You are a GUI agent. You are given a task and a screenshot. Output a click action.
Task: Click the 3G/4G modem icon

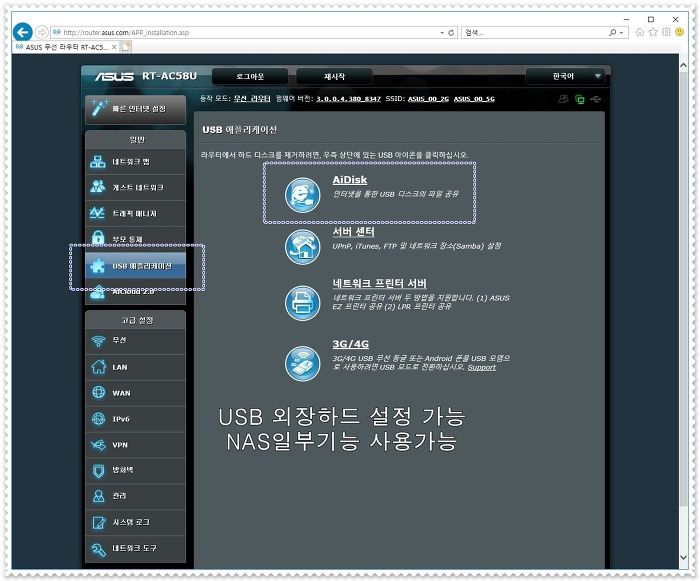302,364
